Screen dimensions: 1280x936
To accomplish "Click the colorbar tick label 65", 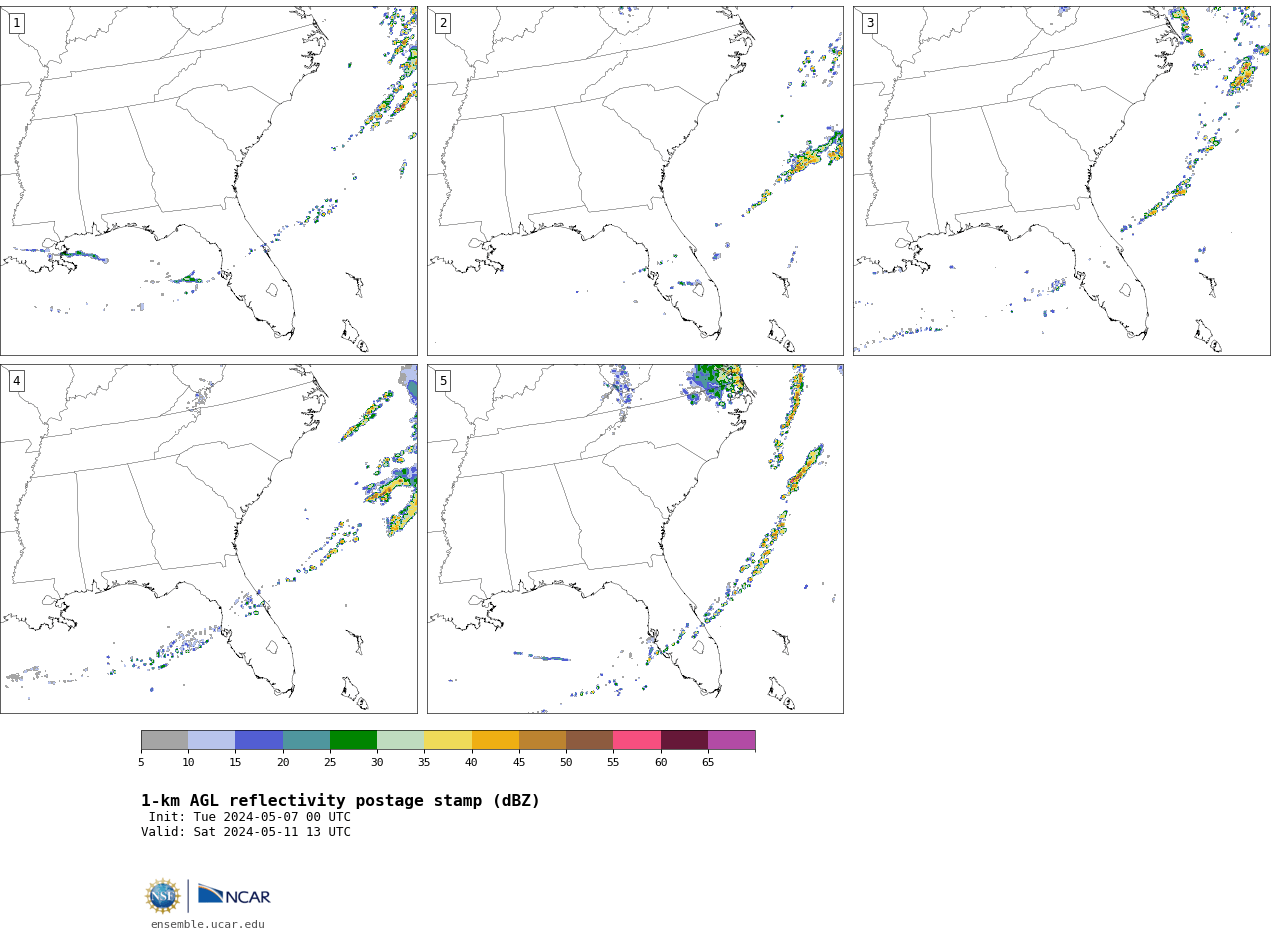I will (708, 763).
